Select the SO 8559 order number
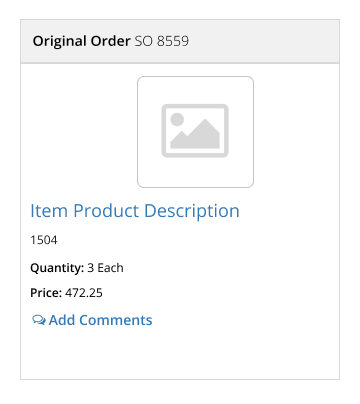The height and width of the screenshot is (404, 360). click(162, 41)
